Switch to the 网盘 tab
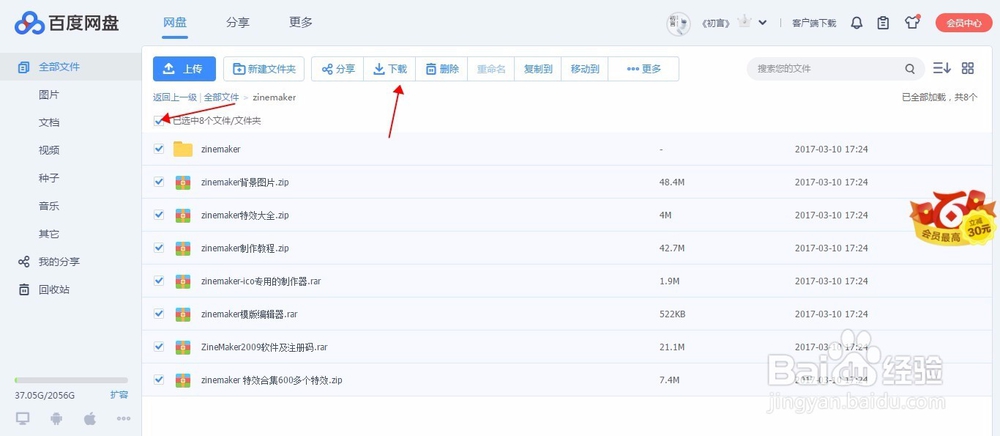The height and width of the screenshot is (436, 1000). [x=175, y=23]
